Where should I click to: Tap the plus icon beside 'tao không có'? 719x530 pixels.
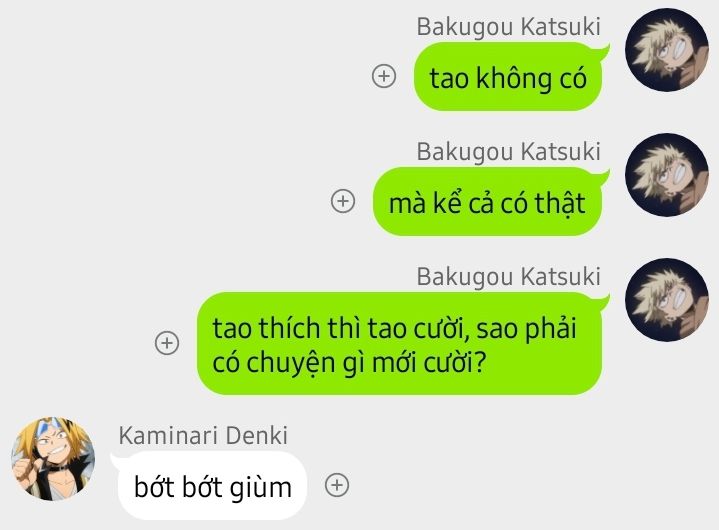pyautogui.click(x=384, y=76)
